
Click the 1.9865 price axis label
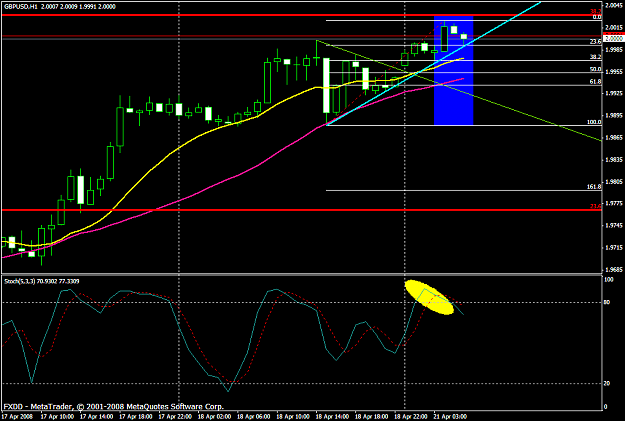(614, 138)
